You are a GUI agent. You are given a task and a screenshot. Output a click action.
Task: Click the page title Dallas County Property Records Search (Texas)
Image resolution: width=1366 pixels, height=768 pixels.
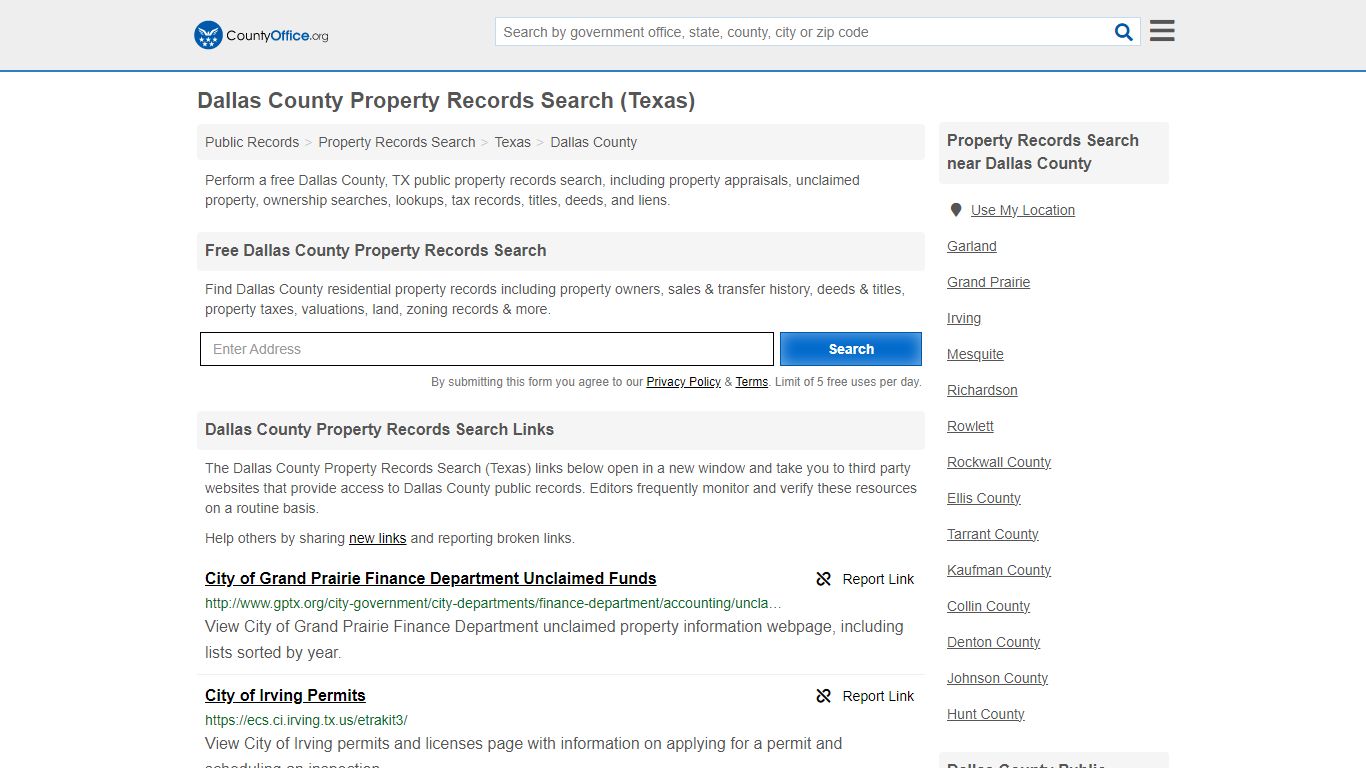click(446, 101)
